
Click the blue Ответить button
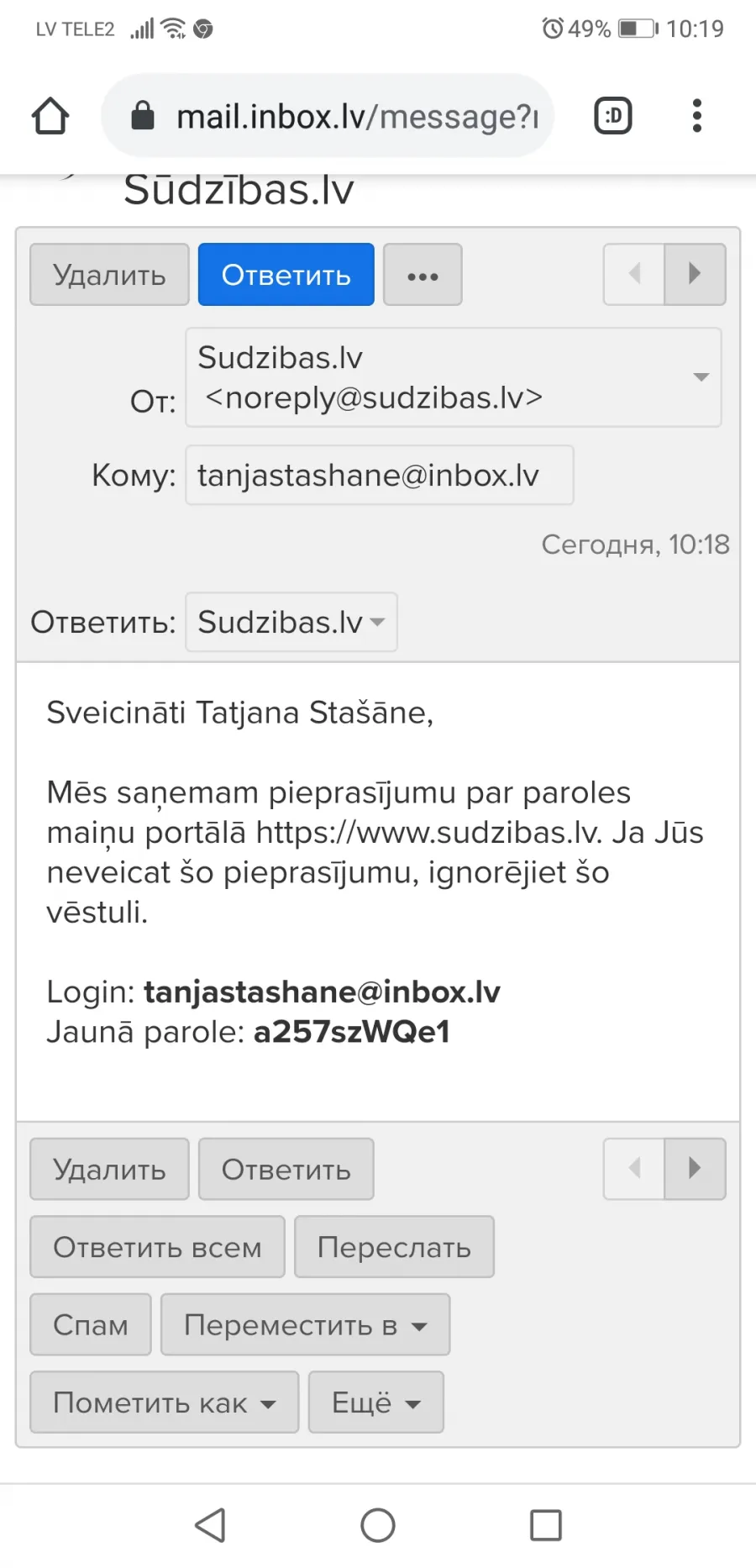(x=286, y=275)
